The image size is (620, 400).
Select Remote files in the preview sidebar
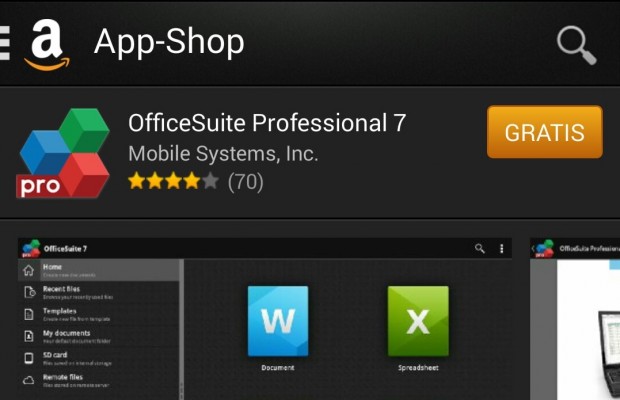(x=98, y=380)
